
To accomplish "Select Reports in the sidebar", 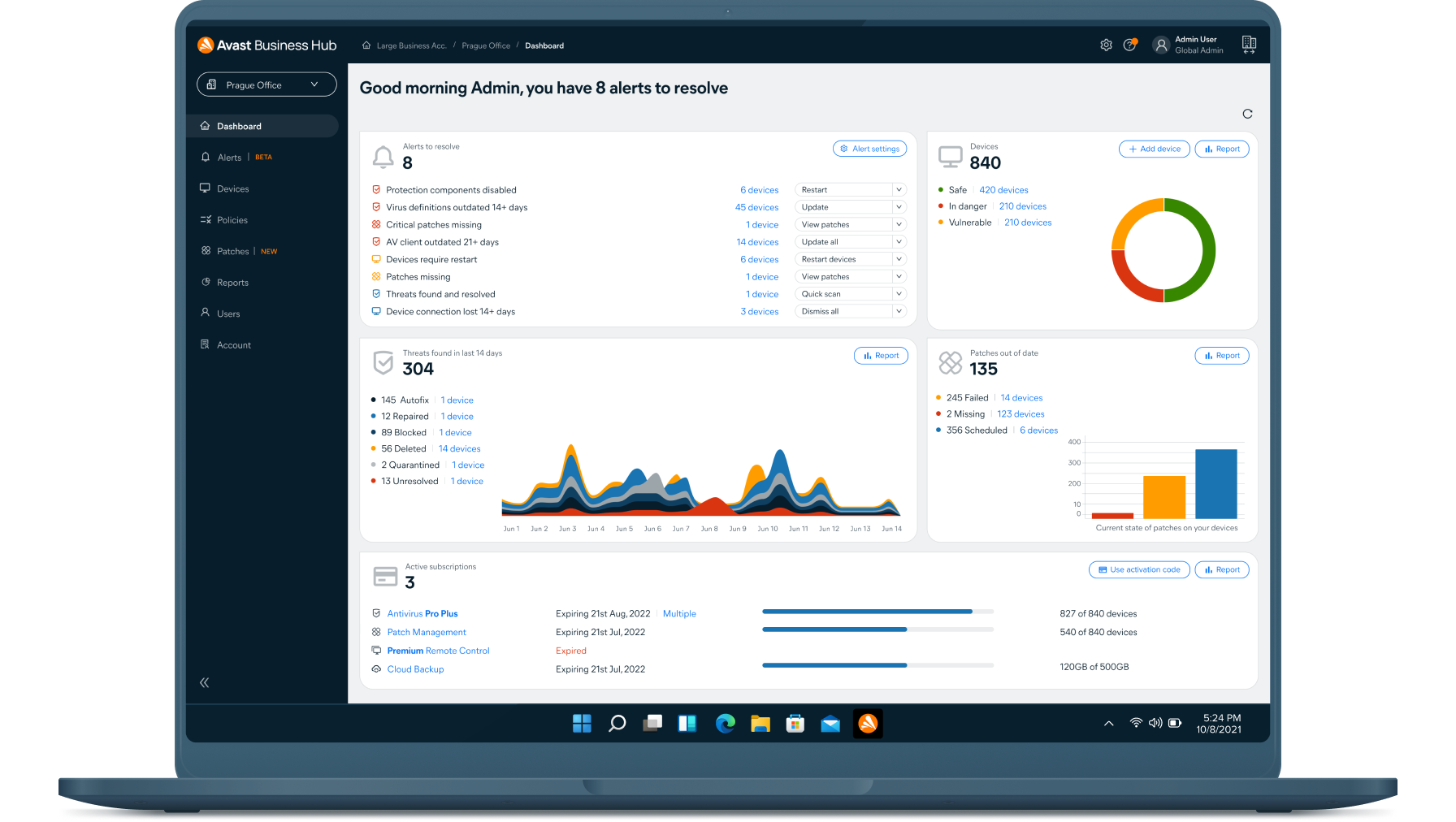I will [x=232, y=283].
